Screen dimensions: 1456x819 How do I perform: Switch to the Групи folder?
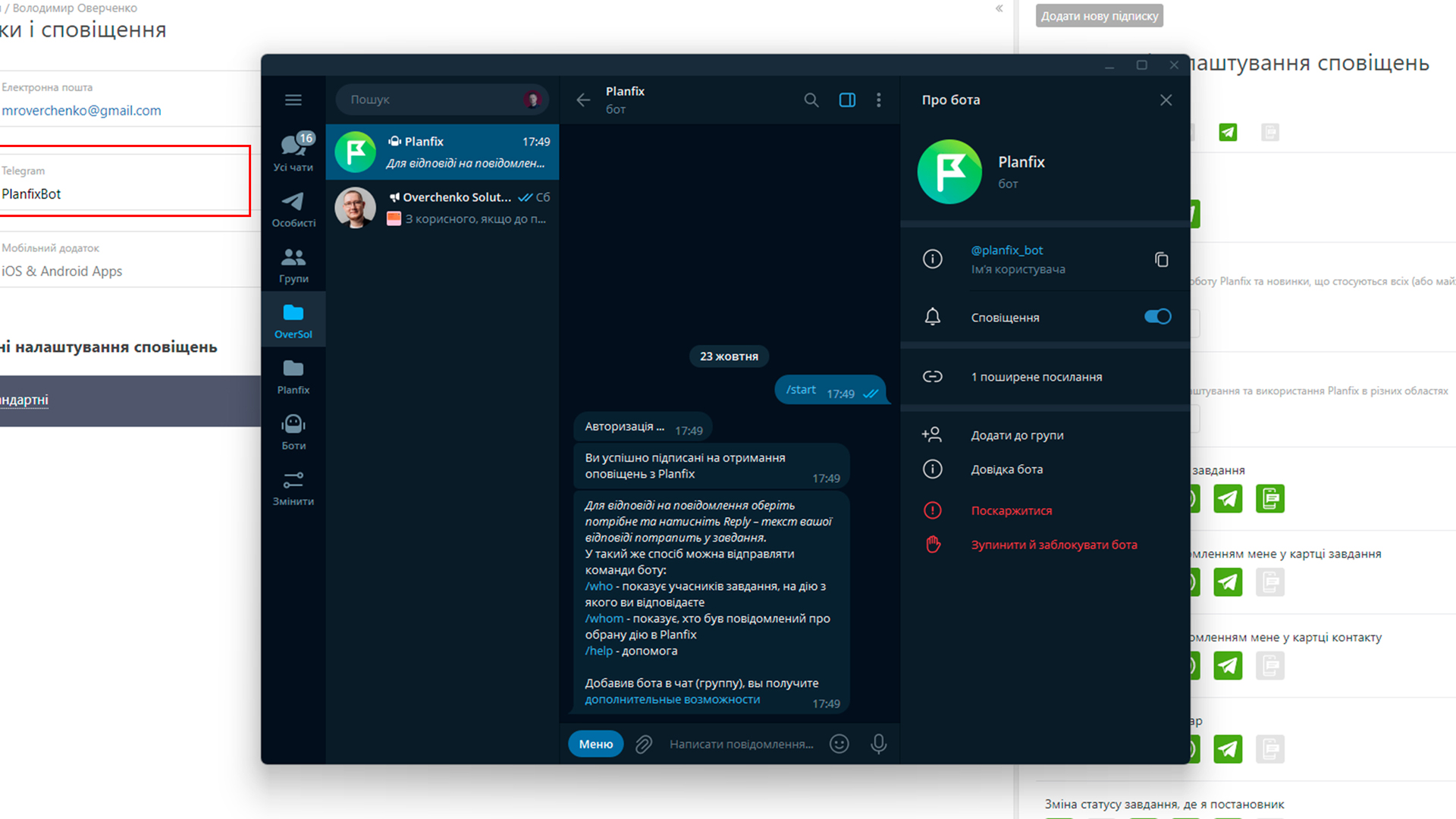[293, 265]
